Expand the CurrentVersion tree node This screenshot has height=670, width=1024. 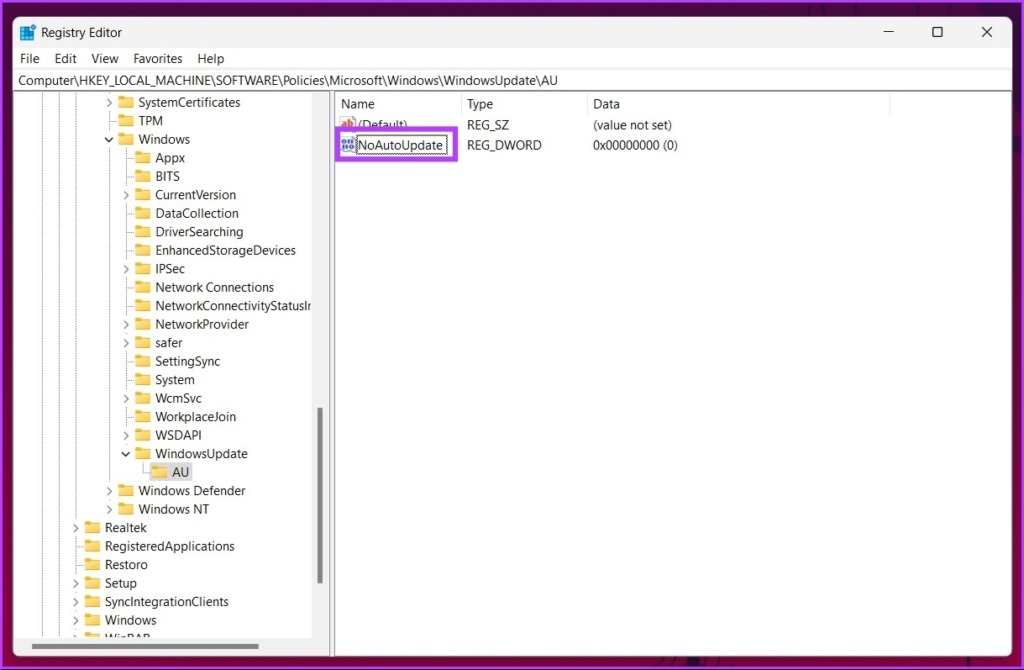[x=126, y=195]
